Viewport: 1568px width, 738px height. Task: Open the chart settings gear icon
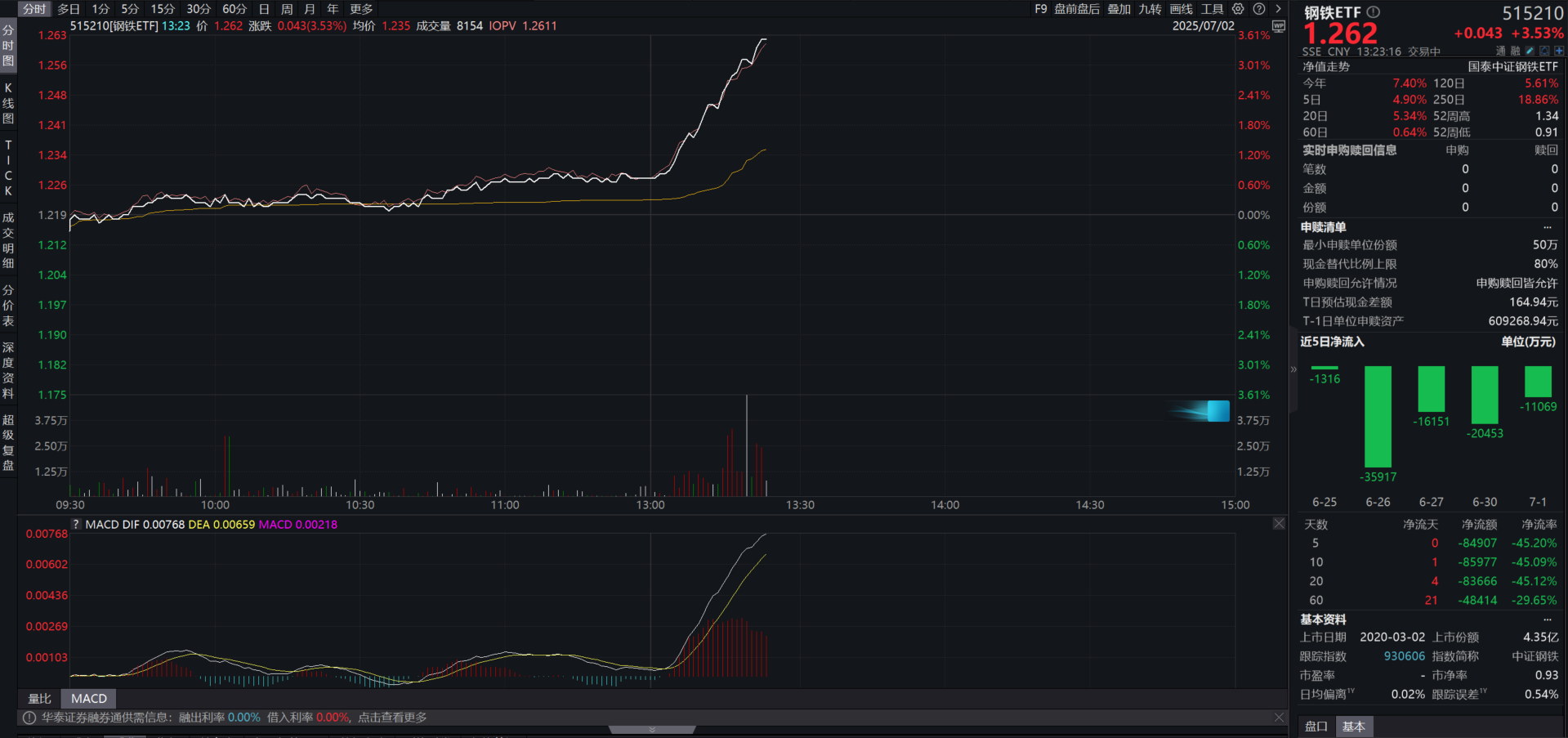point(1238,9)
